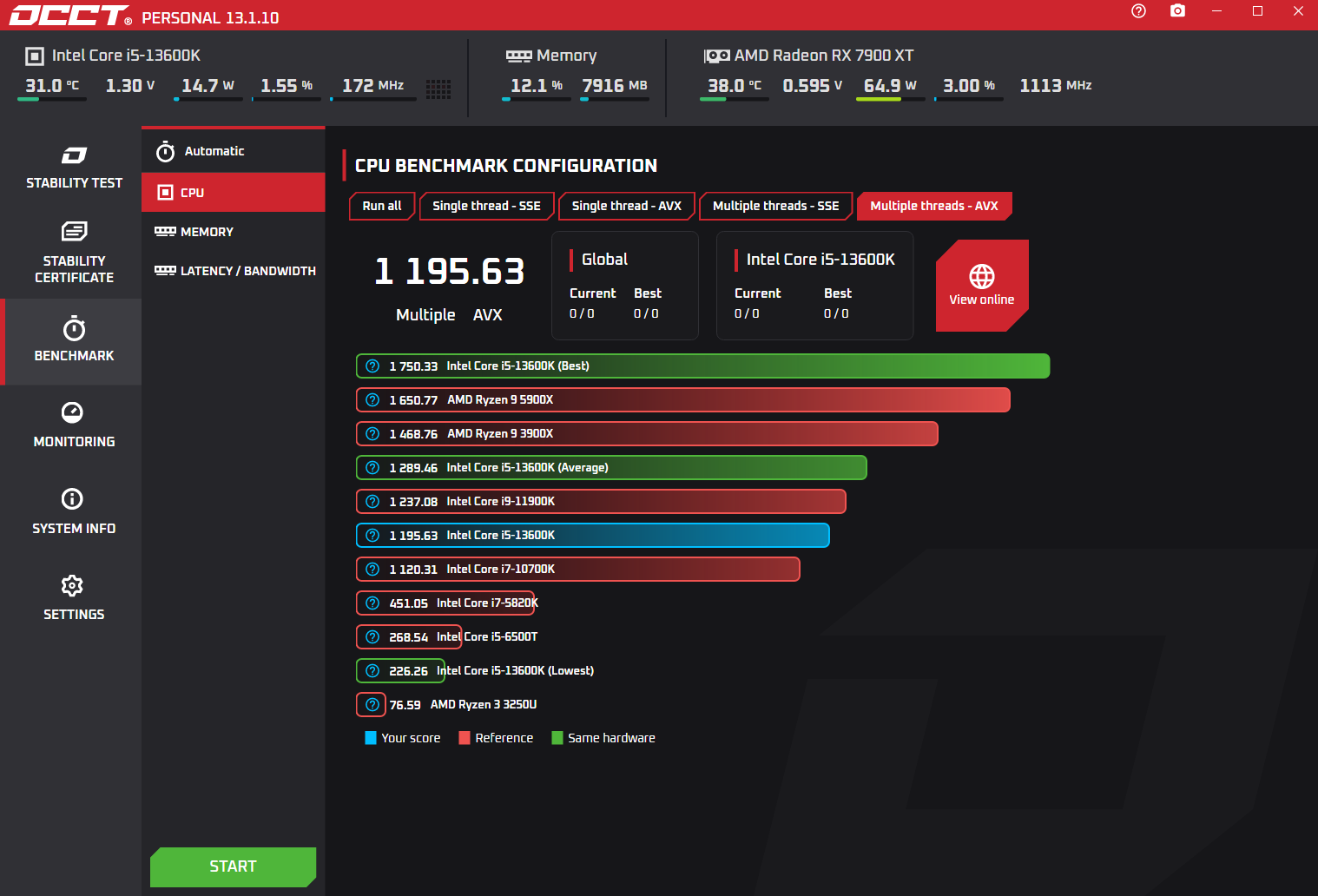Start the benchmark with the START button
This screenshot has height=896, width=1318.
233,866
